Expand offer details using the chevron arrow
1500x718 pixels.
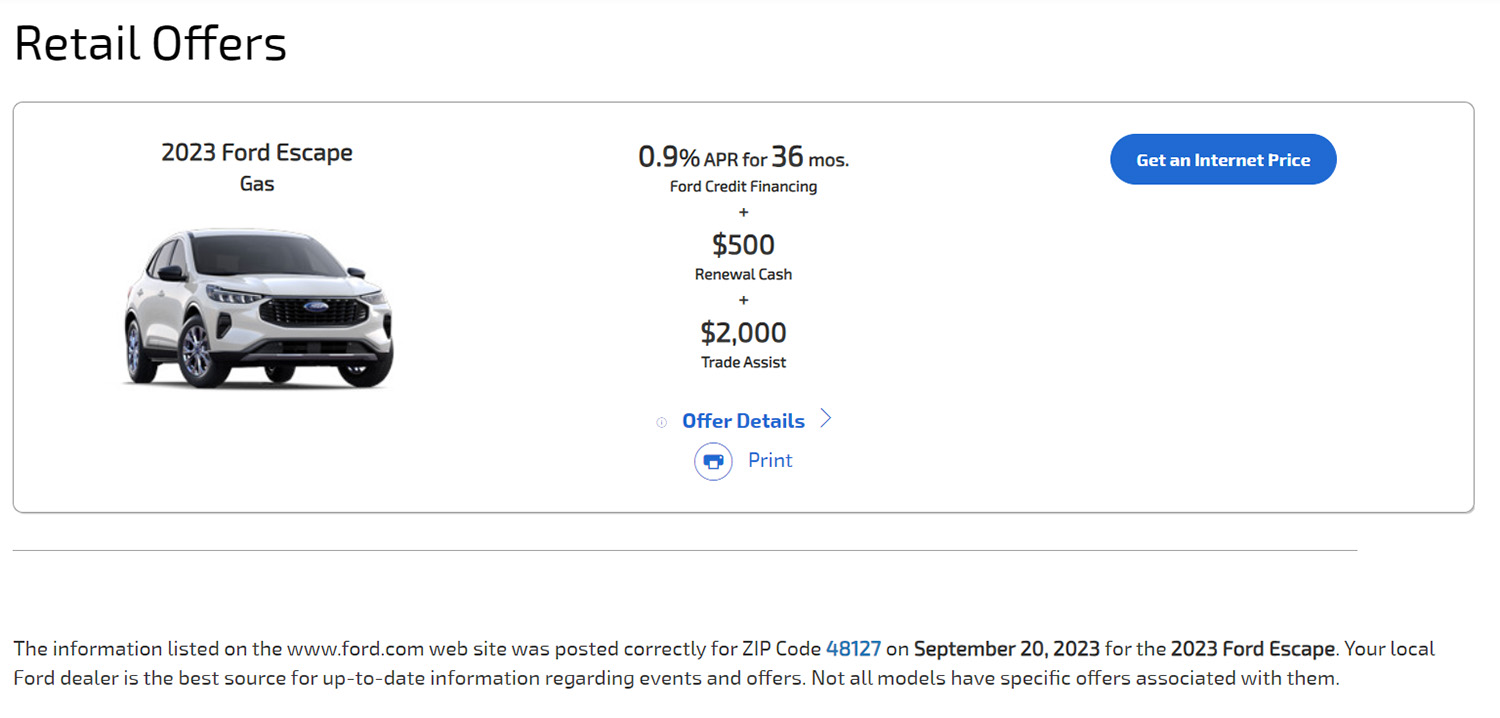click(x=826, y=419)
